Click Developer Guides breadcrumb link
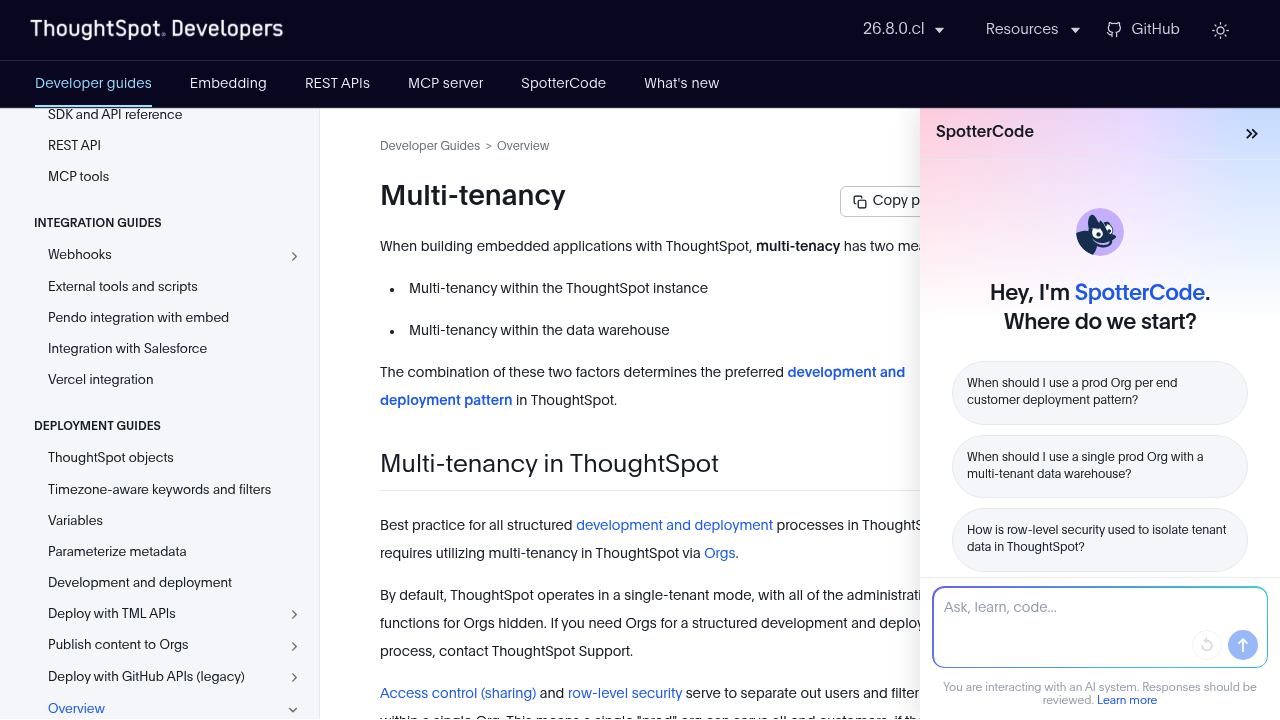This screenshot has height=720, width=1280. (430, 146)
